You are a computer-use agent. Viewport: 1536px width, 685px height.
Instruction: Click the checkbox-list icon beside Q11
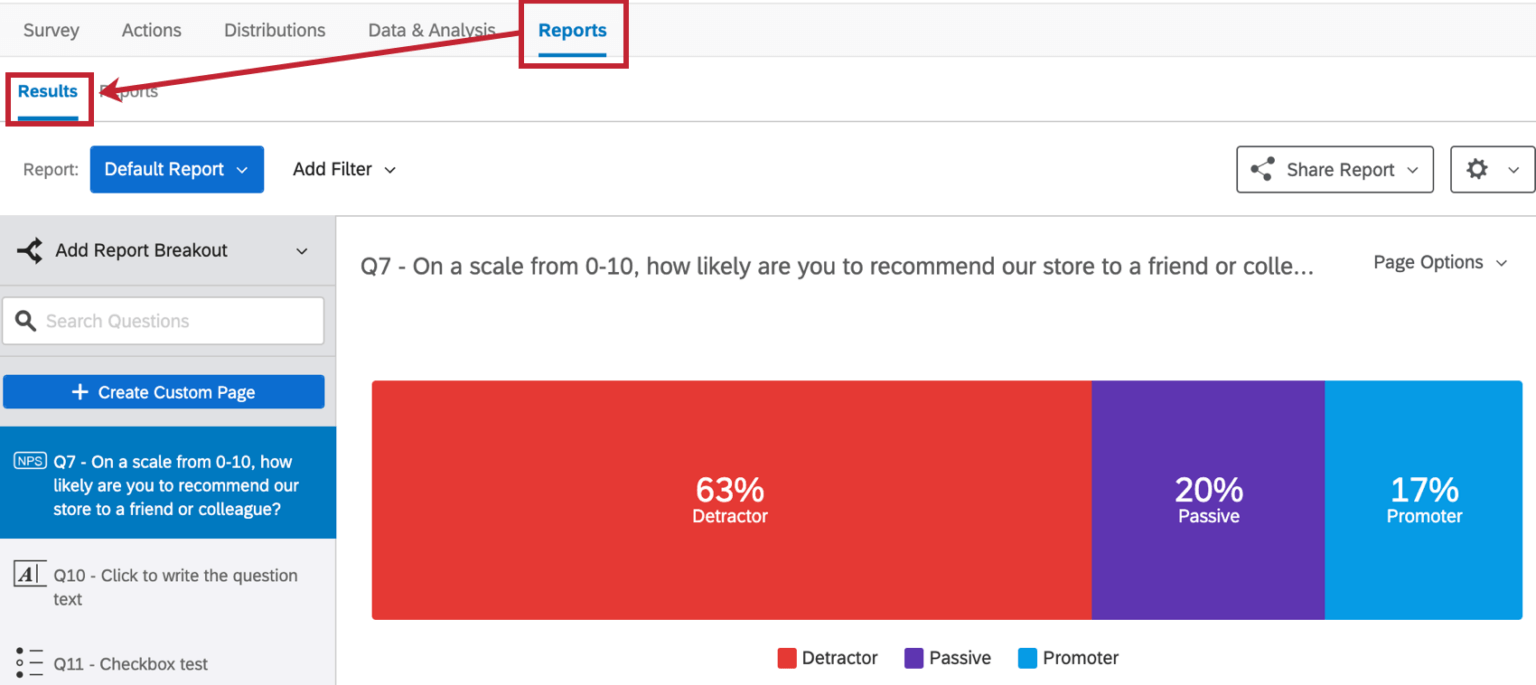click(30, 660)
